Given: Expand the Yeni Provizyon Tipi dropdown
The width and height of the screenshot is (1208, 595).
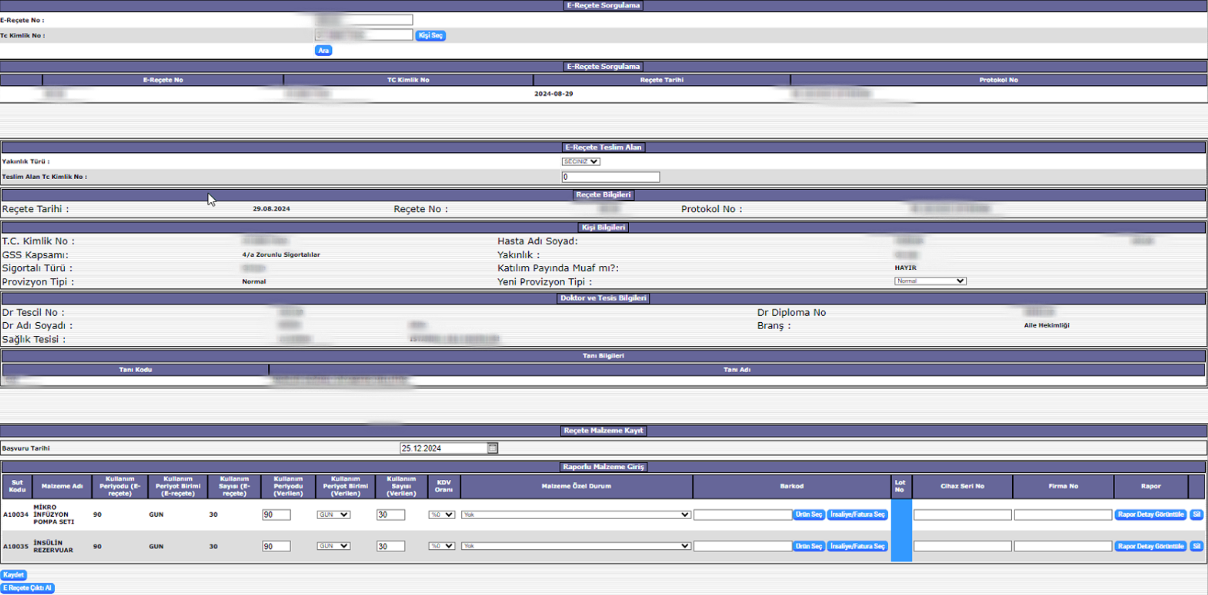Looking at the screenshot, I should [930, 281].
